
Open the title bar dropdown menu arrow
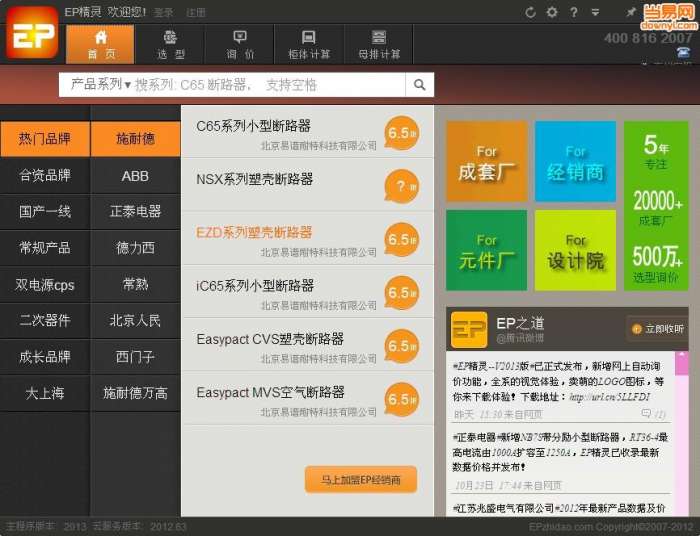pos(595,12)
